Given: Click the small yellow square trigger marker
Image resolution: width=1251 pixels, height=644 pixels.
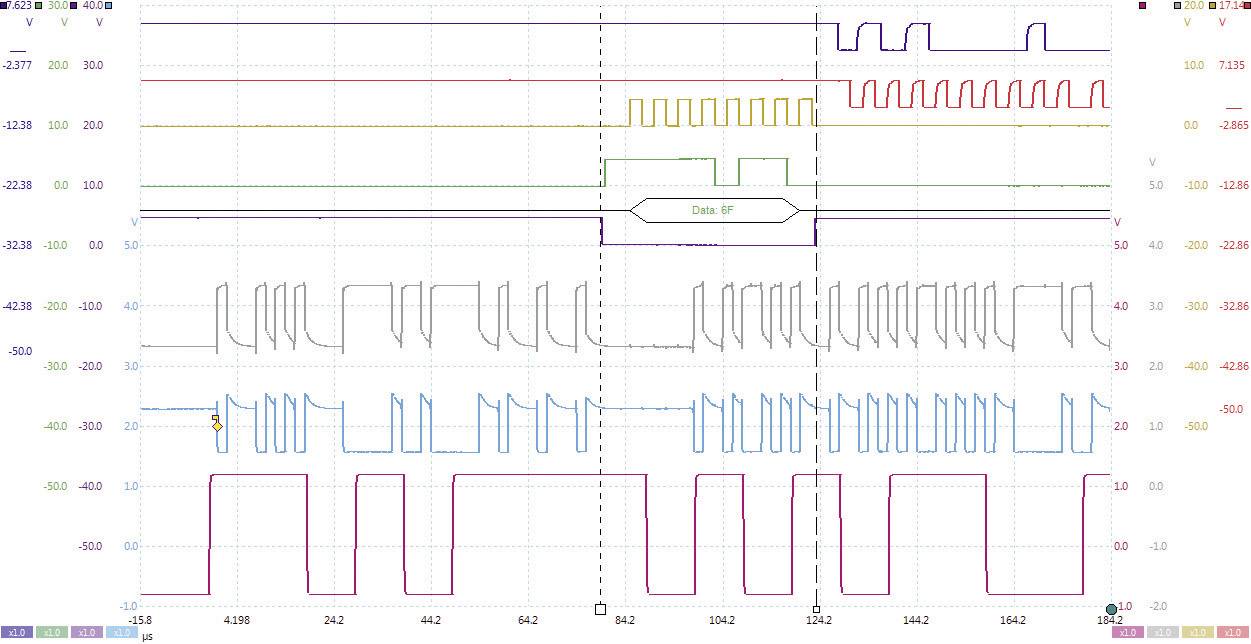Looking at the screenshot, I should pyautogui.click(x=214, y=418).
